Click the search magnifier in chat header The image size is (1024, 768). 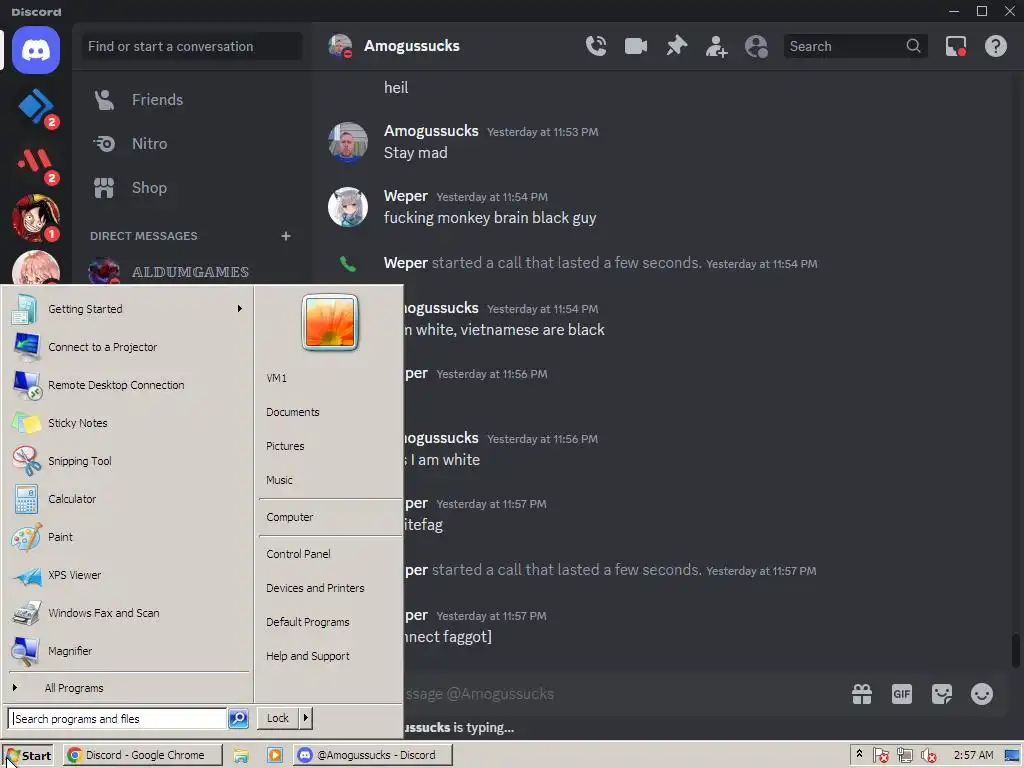pos(913,46)
